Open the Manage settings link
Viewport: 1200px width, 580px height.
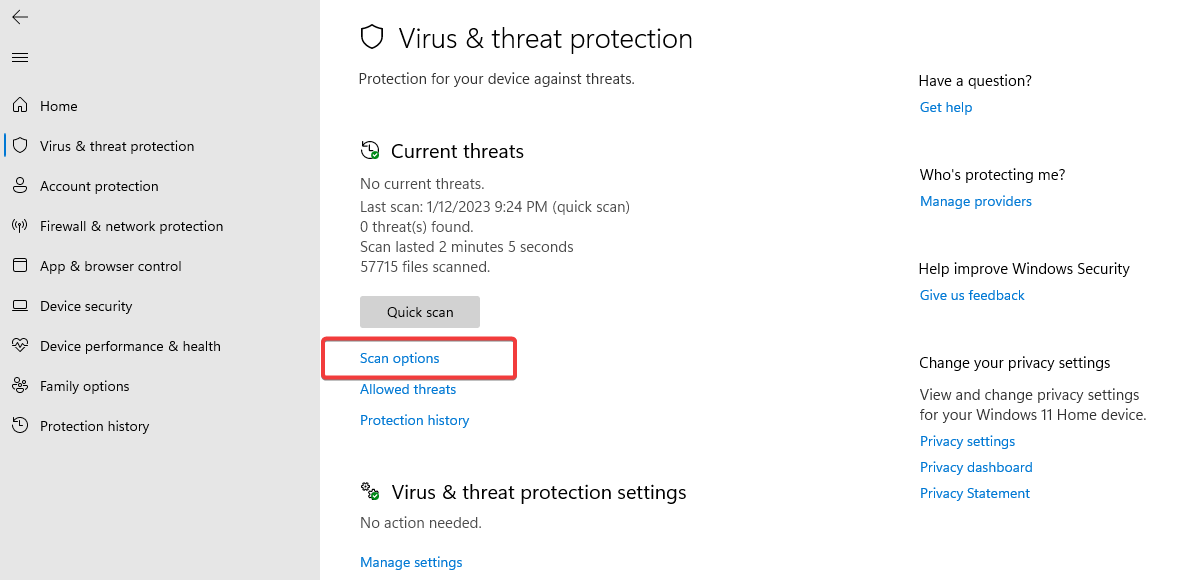[411, 562]
